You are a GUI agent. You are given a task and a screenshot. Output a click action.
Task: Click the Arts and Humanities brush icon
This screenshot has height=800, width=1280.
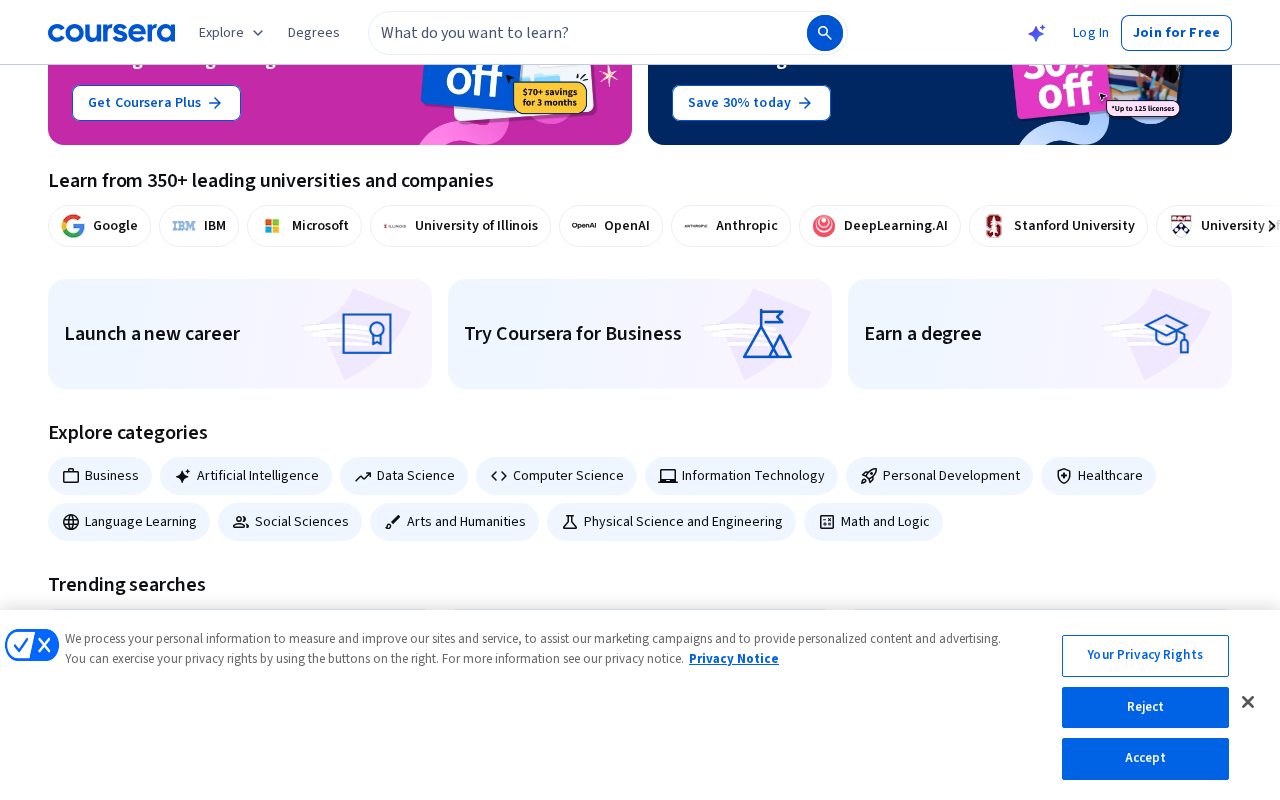coord(393,522)
